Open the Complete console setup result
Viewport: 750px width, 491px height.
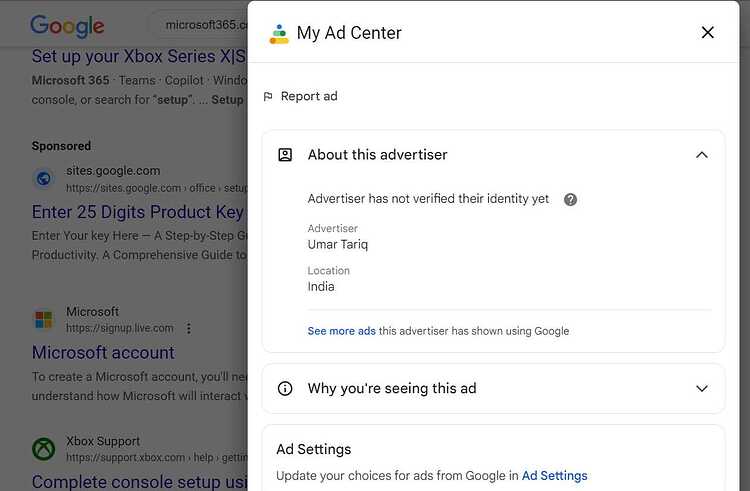(139, 481)
